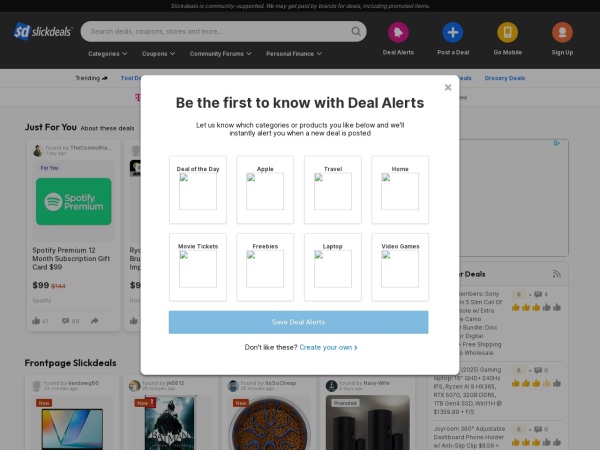
Task: Click the Create your own link
Action: coord(328,347)
